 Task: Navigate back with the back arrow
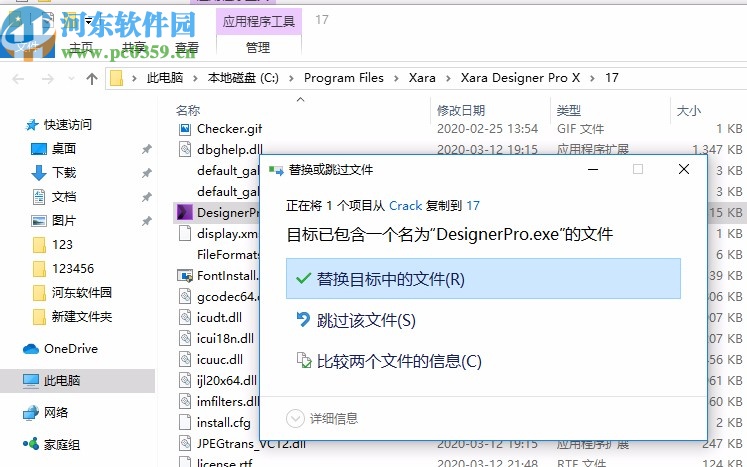click(x=18, y=78)
